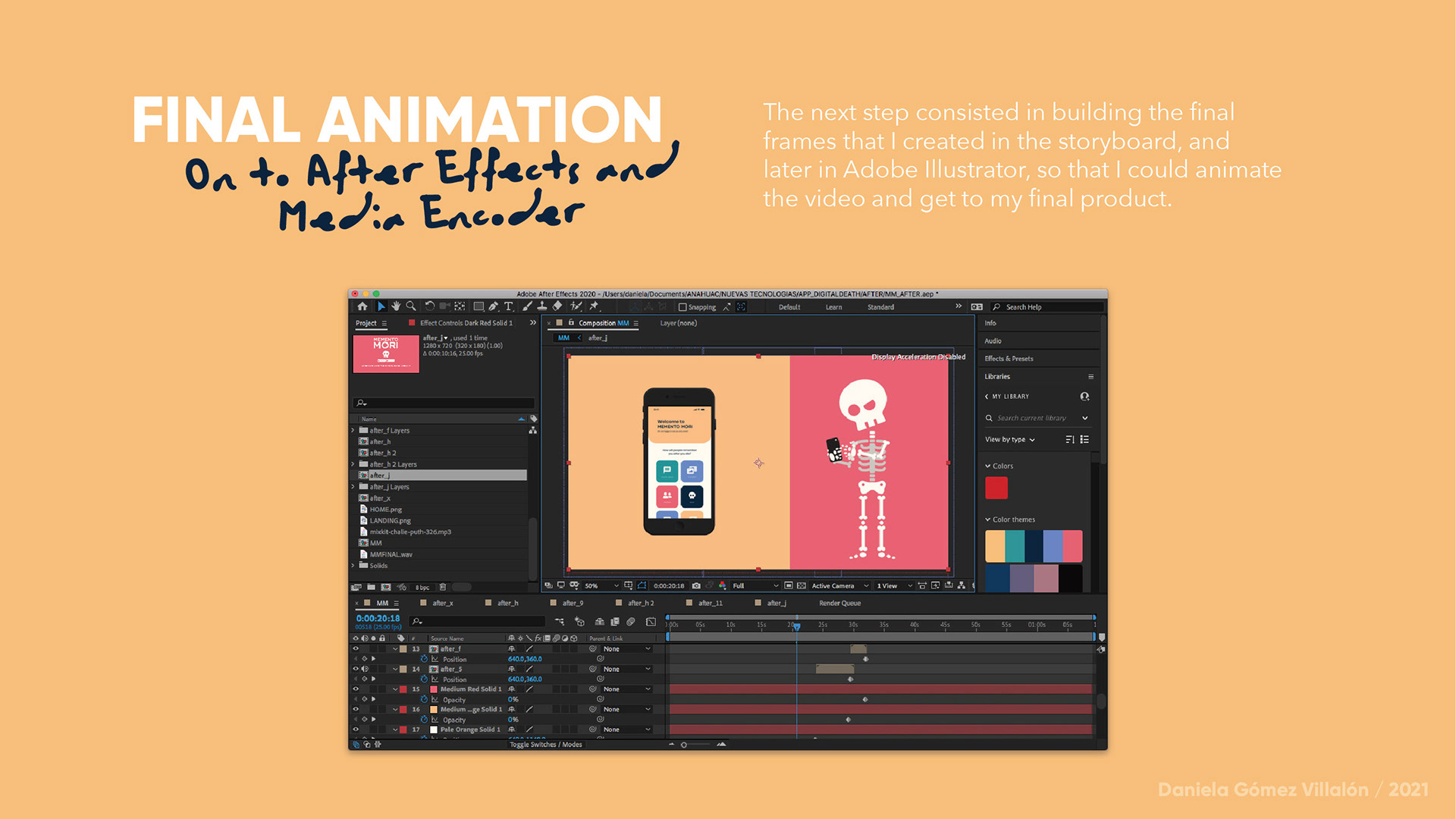Select the Learn workspace
This screenshot has height=819, width=1456.
coord(833,307)
